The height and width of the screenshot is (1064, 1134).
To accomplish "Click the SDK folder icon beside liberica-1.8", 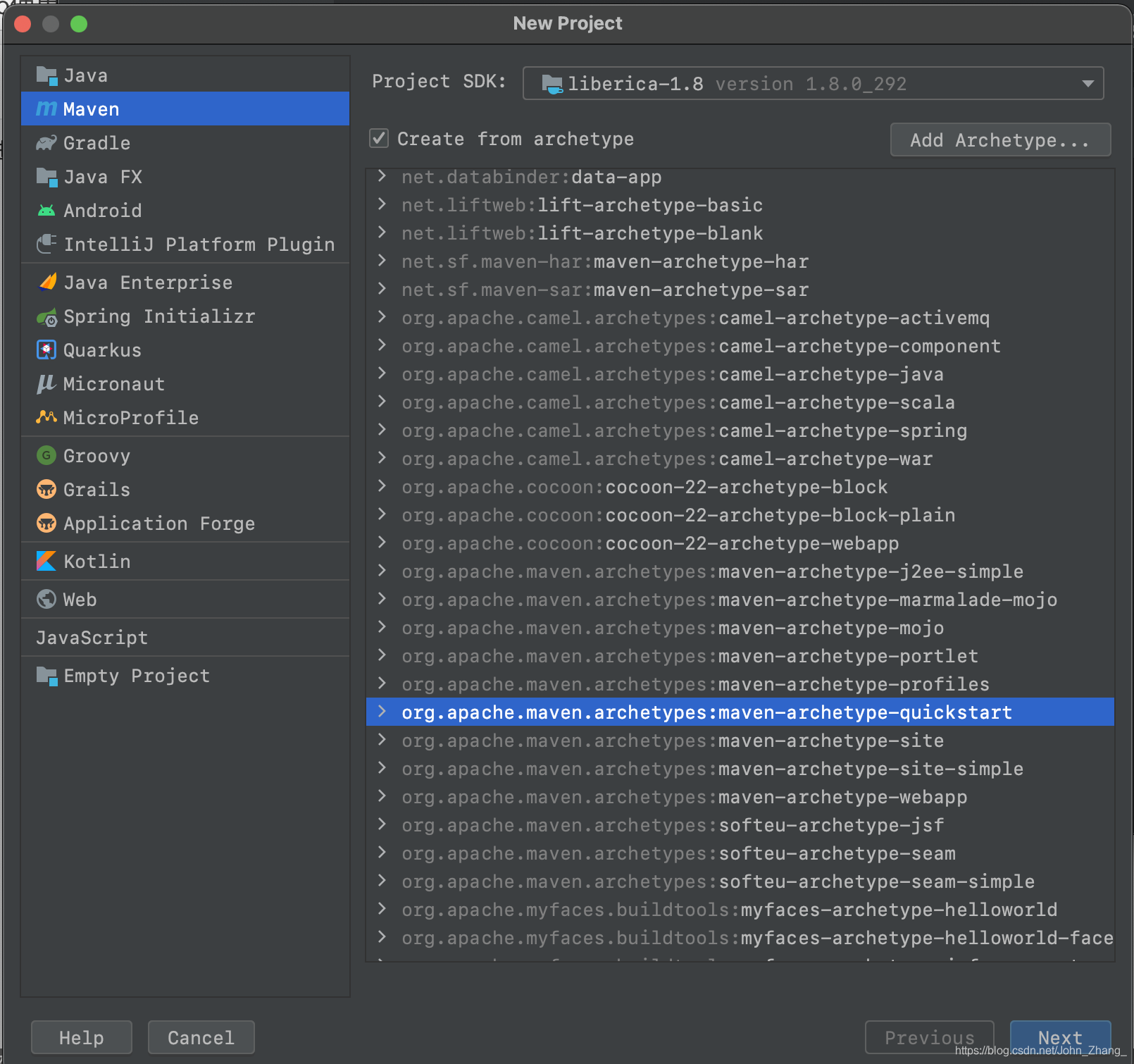I will (552, 85).
